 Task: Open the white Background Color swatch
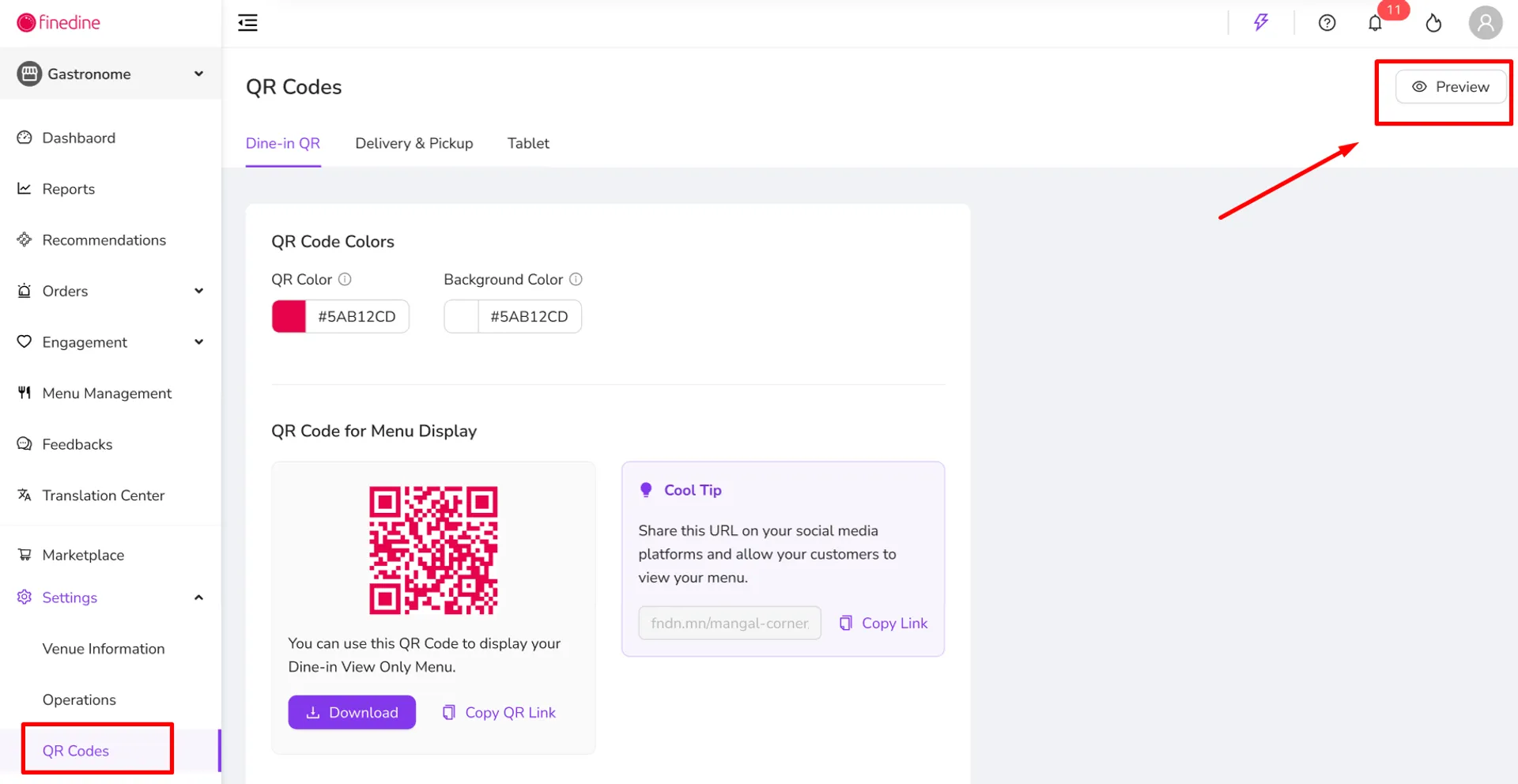[462, 316]
